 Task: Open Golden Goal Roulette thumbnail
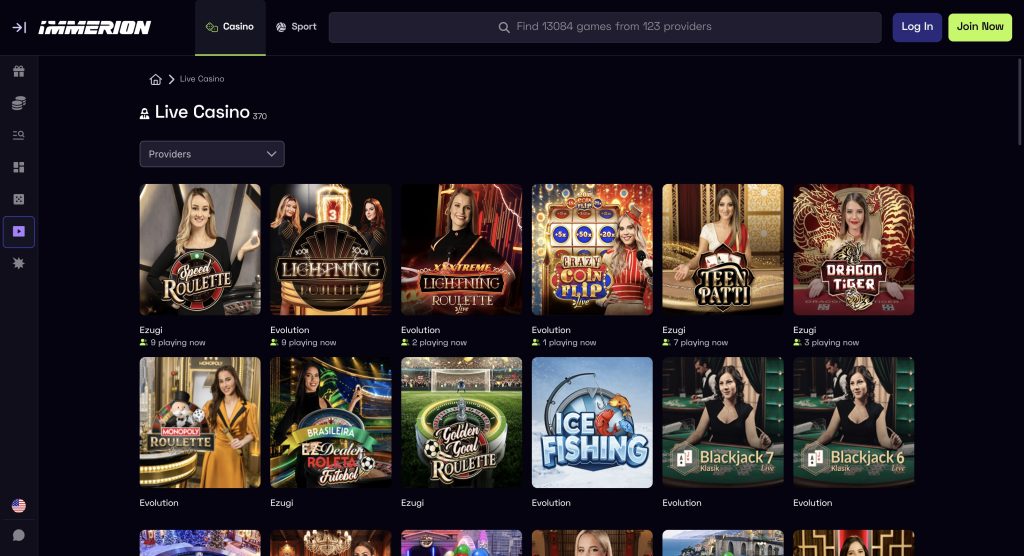pyautogui.click(x=461, y=422)
